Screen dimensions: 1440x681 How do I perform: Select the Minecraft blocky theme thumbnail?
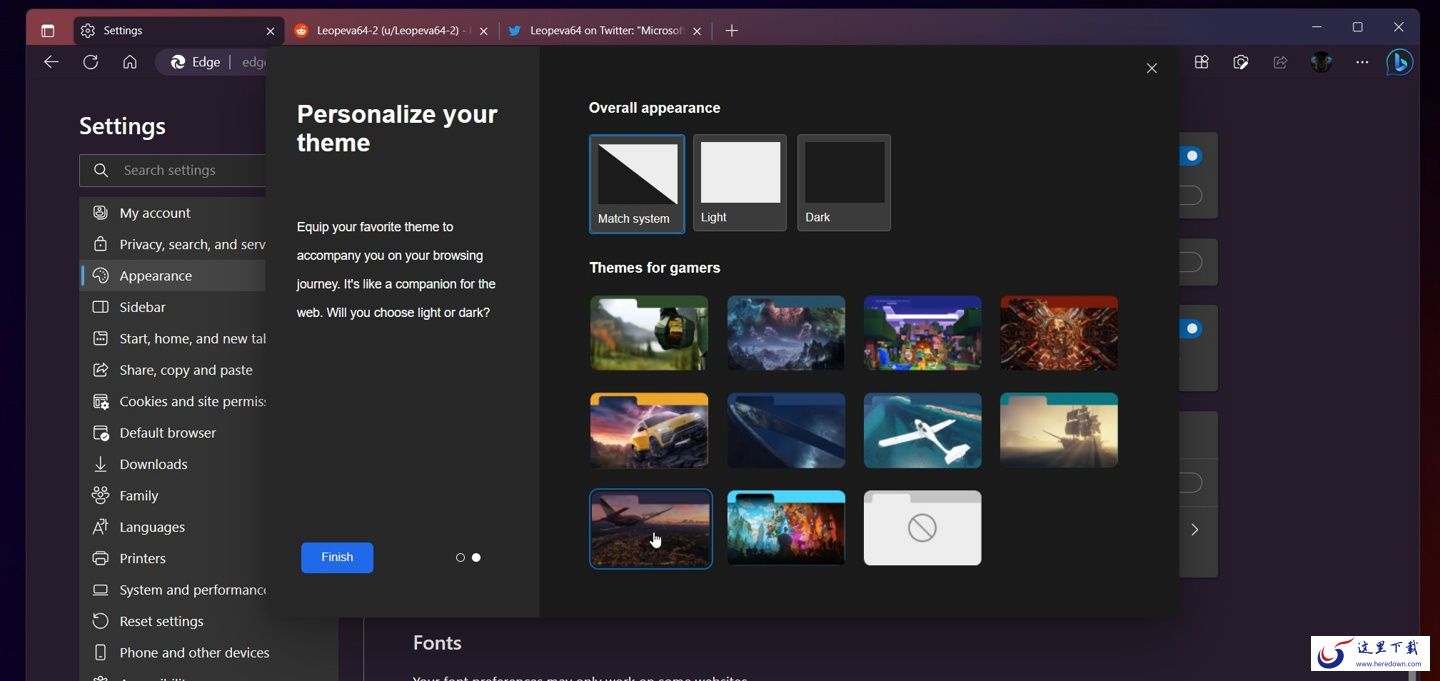coord(923,333)
